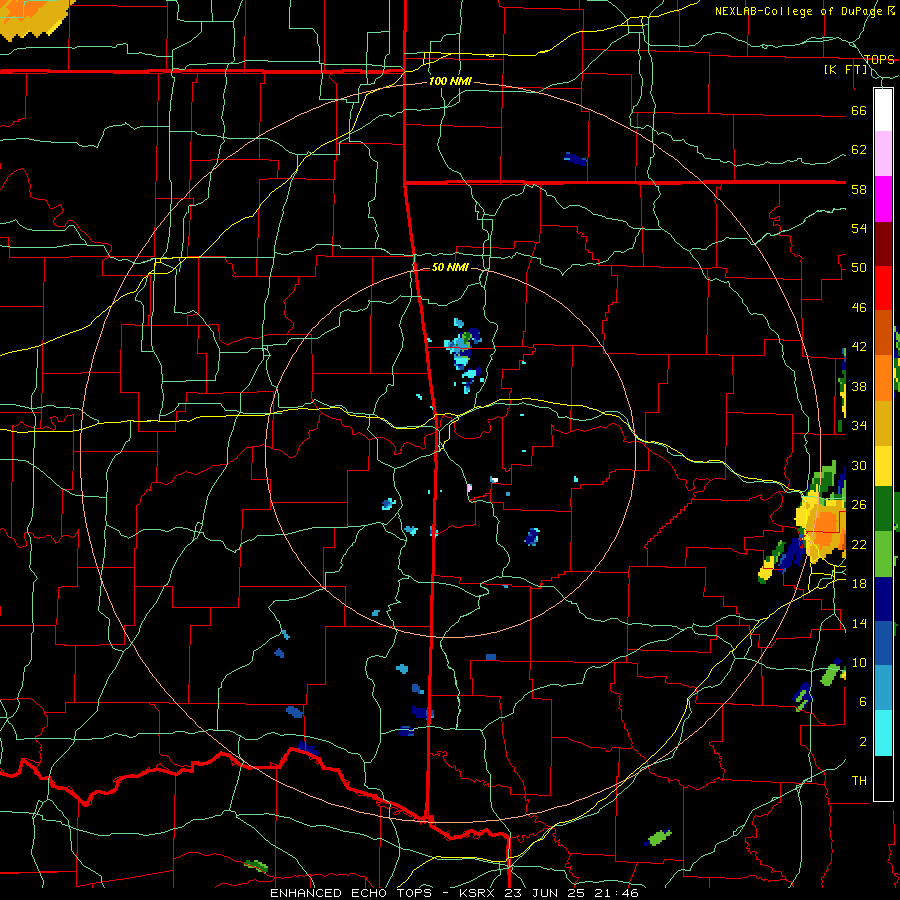900x900 pixels.
Task: Click the navy blue legend swatch
Action: [x=883, y=599]
